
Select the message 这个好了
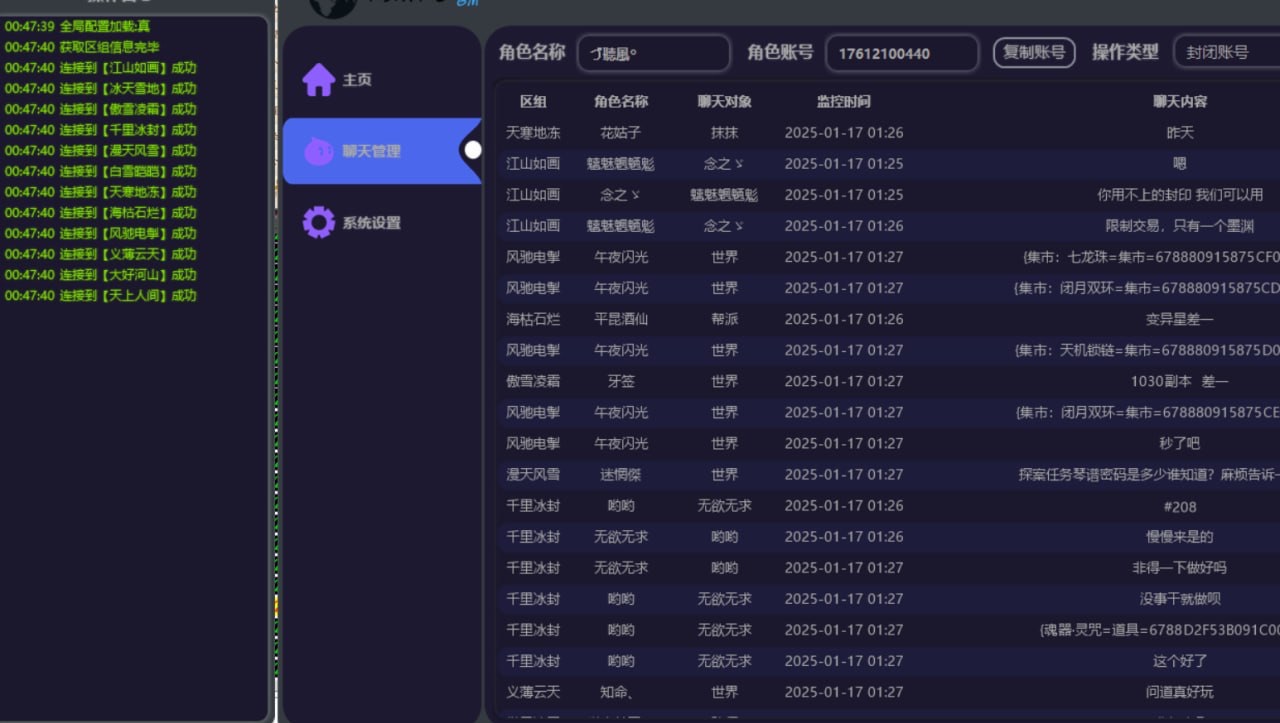[x=1180, y=661]
